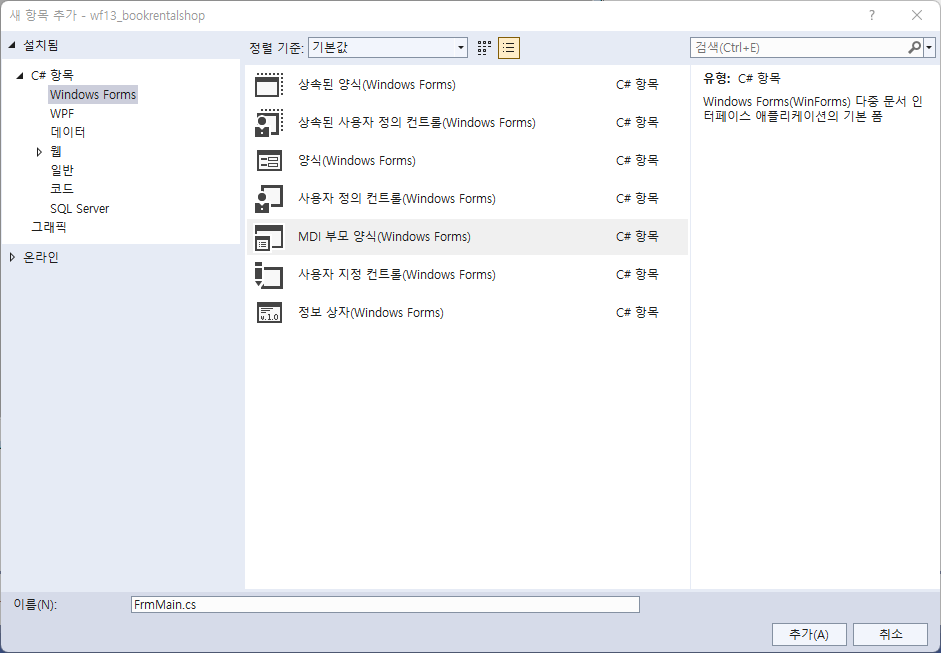
Task: Click 상속된 양식(Windows Forms) label text
Action: coord(377,85)
